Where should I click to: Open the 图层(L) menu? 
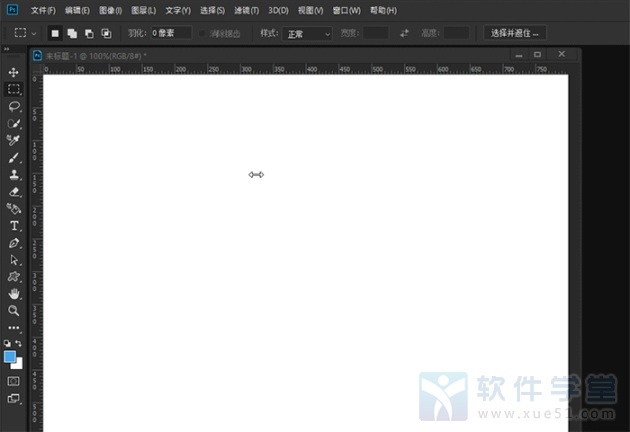(143, 10)
